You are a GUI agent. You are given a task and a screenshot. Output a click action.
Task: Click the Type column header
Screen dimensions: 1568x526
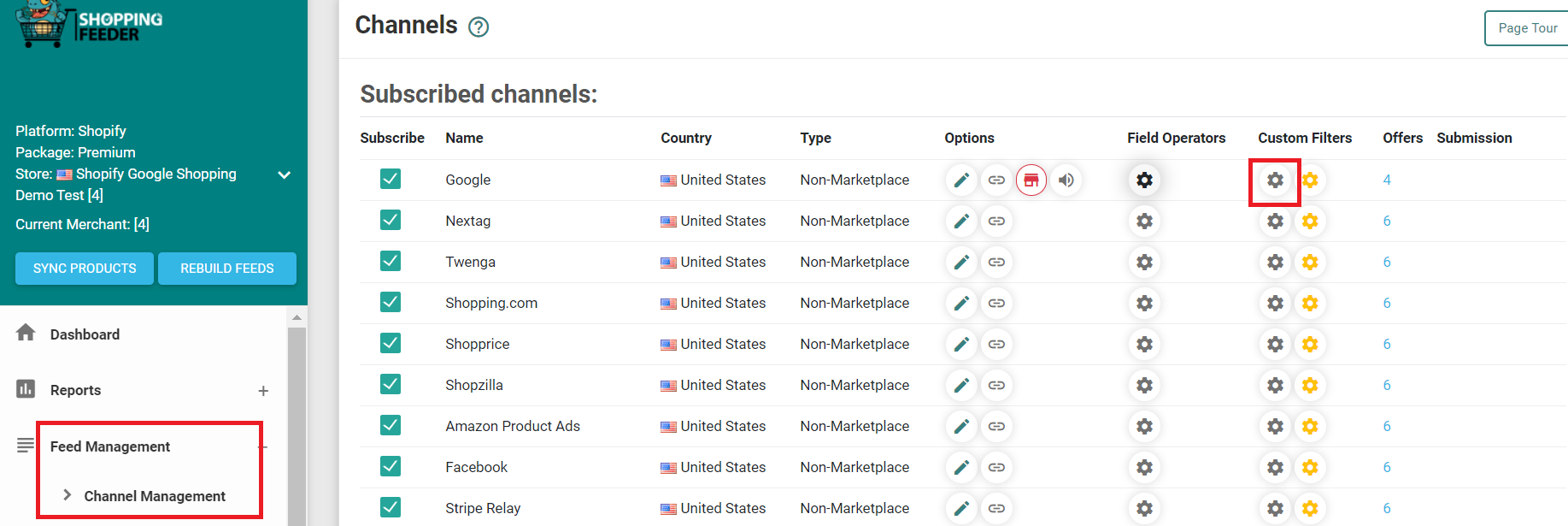[816, 138]
